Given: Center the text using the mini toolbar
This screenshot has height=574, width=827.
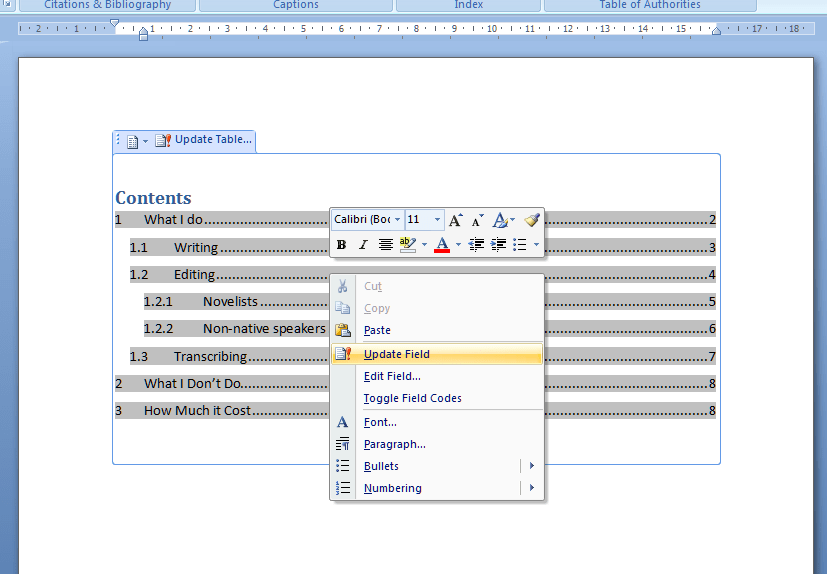Looking at the screenshot, I should coord(386,245).
